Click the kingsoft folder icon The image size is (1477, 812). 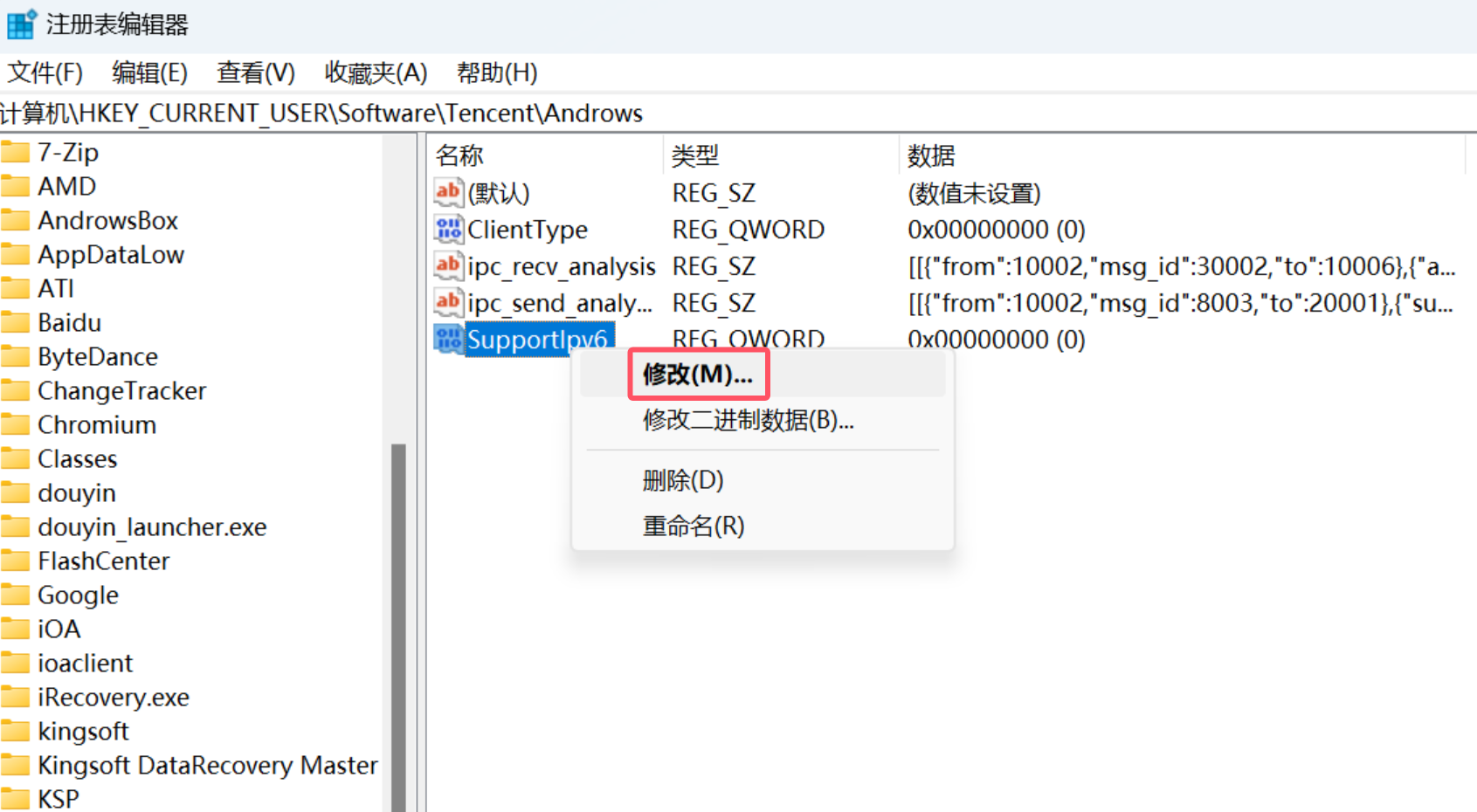click(x=15, y=732)
